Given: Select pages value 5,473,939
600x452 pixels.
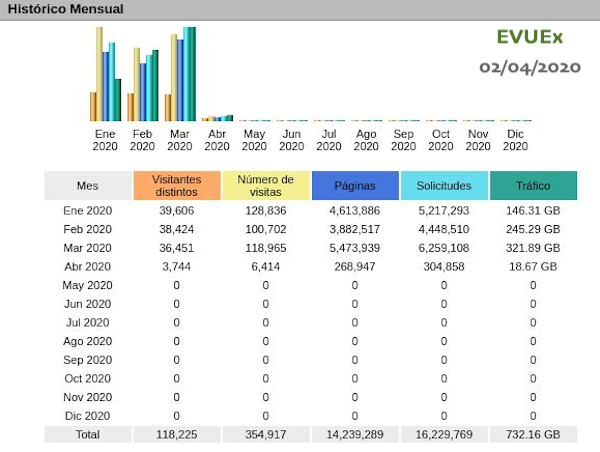Looking at the screenshot, I should coord(355,248).
